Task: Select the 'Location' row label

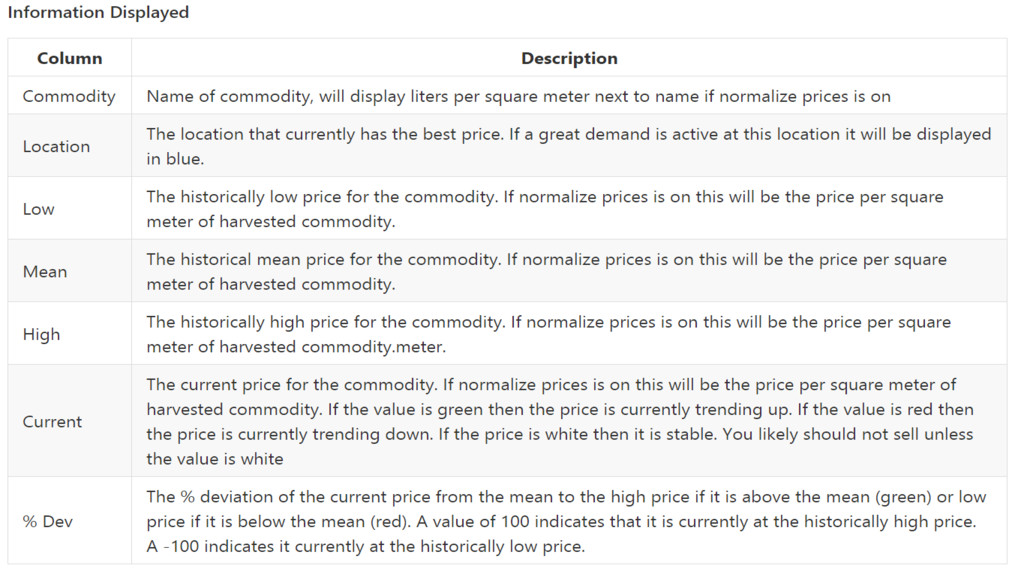Action: click(x=56, y=146)
